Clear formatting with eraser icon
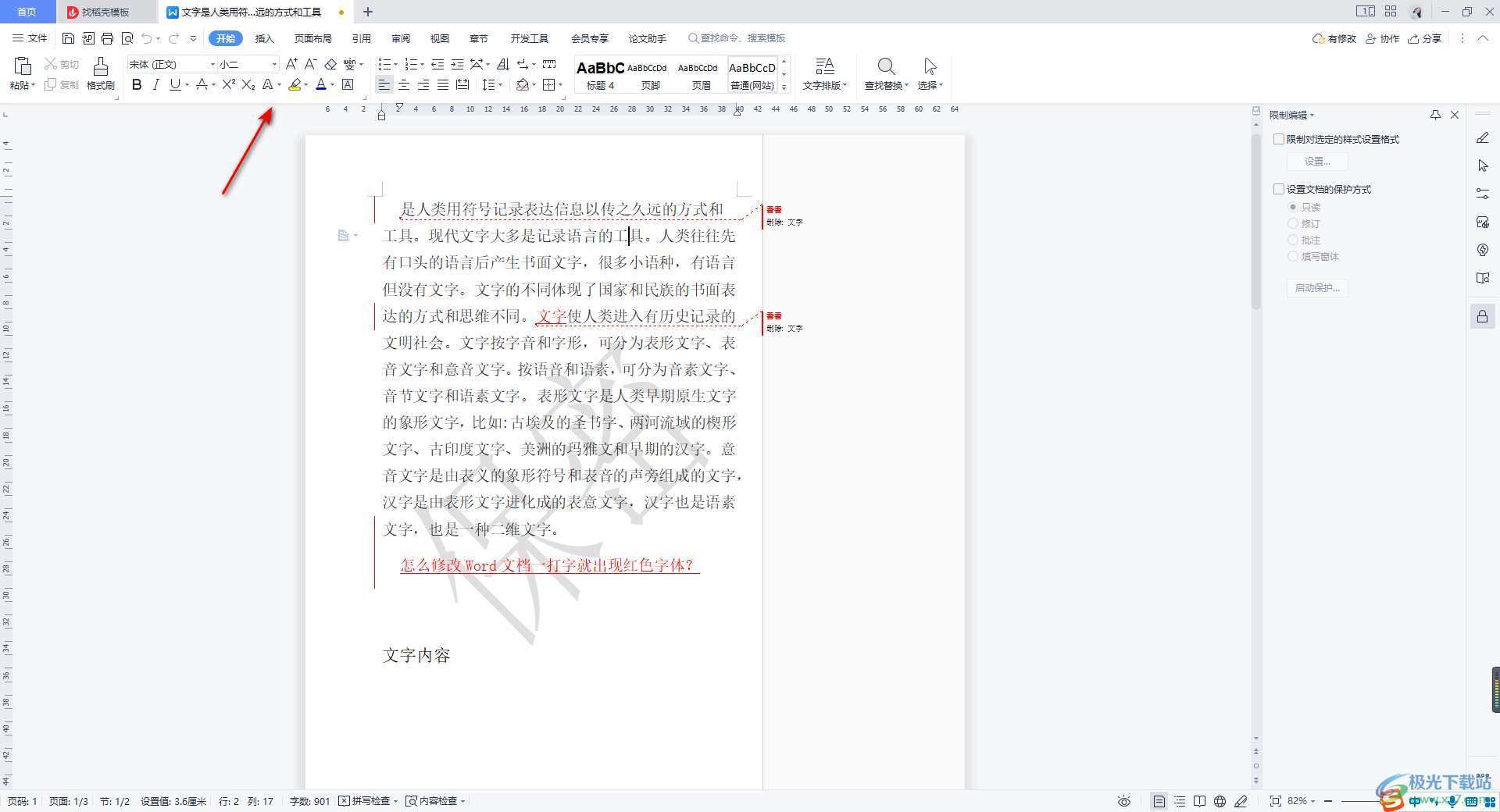1500x812 pixels. pyautogui.click(x=330, y=64)
